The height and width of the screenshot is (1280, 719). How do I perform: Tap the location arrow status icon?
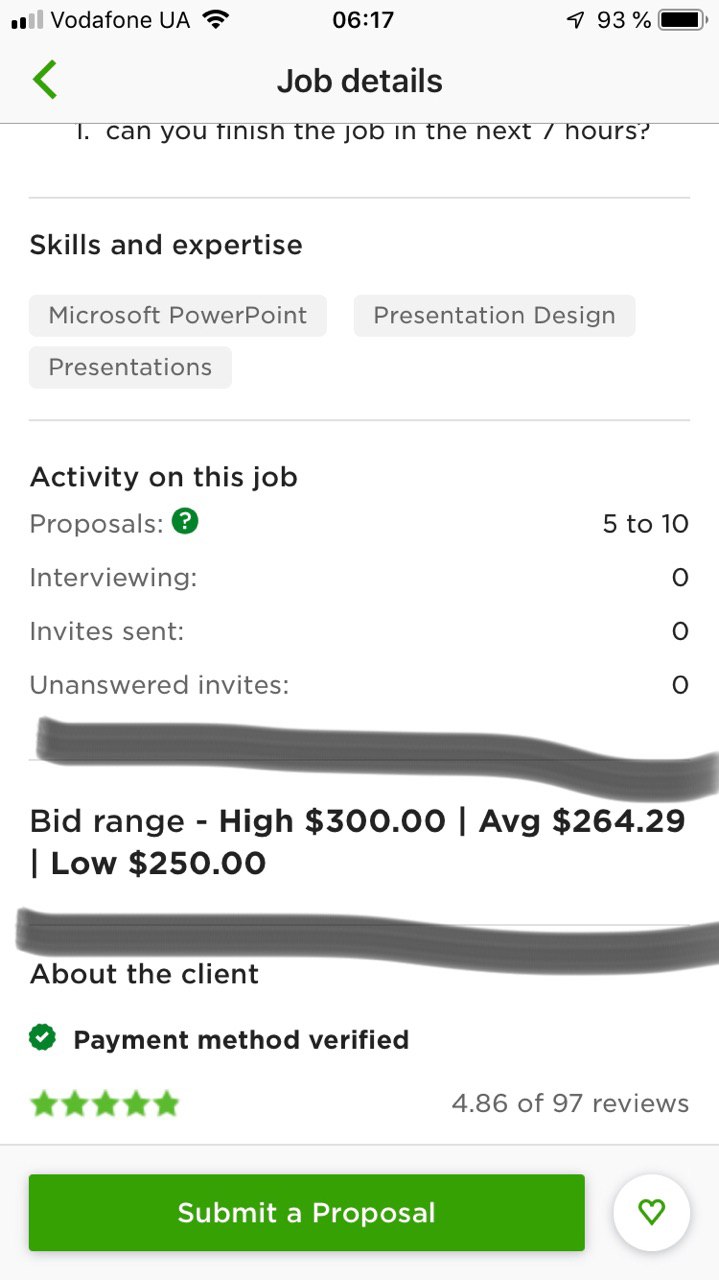[x=575, y=20]
